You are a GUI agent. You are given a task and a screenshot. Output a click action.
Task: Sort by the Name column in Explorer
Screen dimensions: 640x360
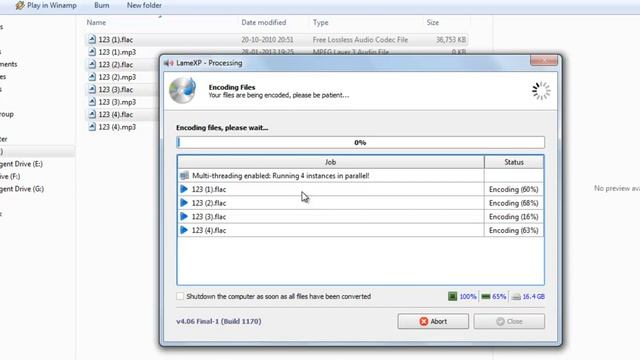pyautogui.click(x=96, y=22)
